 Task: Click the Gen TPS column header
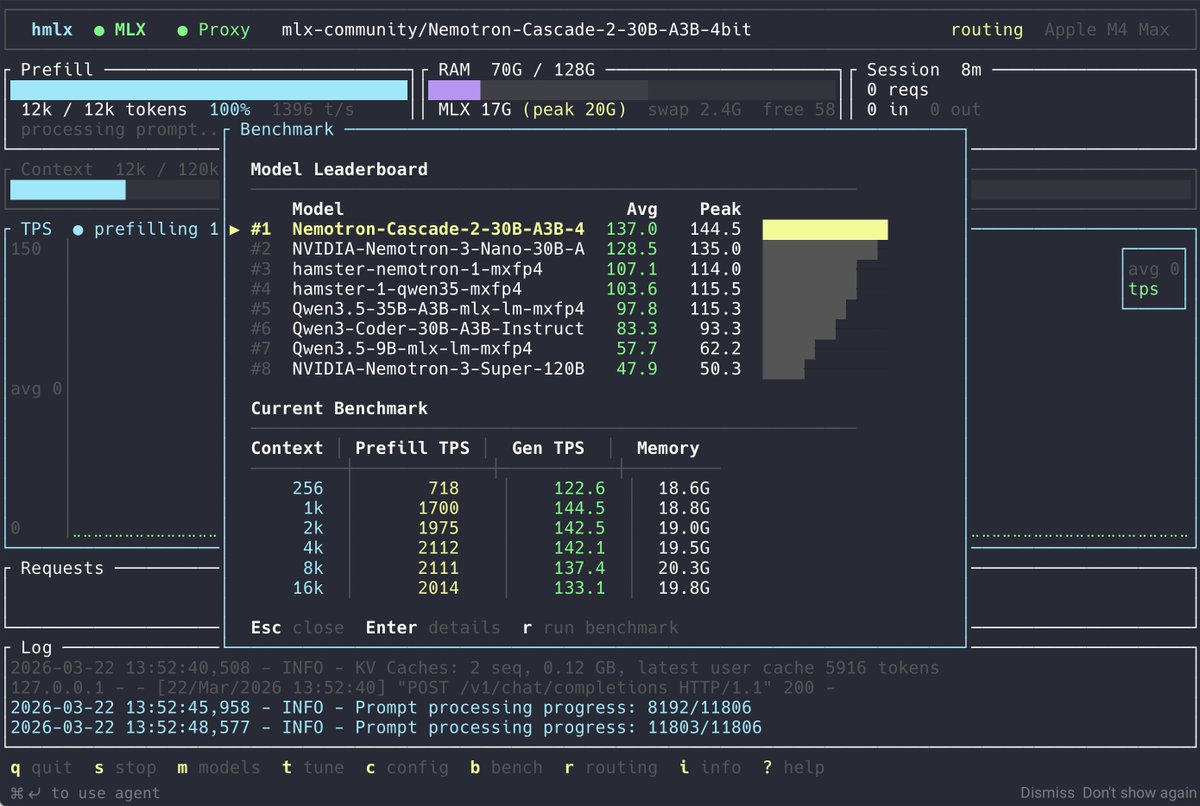548,448
